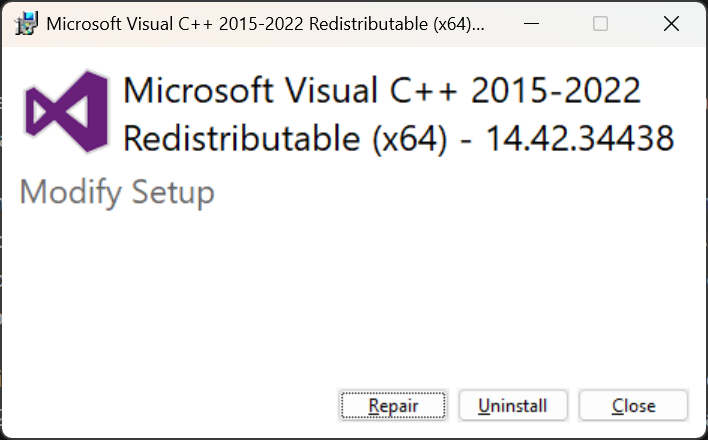Click the 'Modify Setup' heading text

coord(117,192)
